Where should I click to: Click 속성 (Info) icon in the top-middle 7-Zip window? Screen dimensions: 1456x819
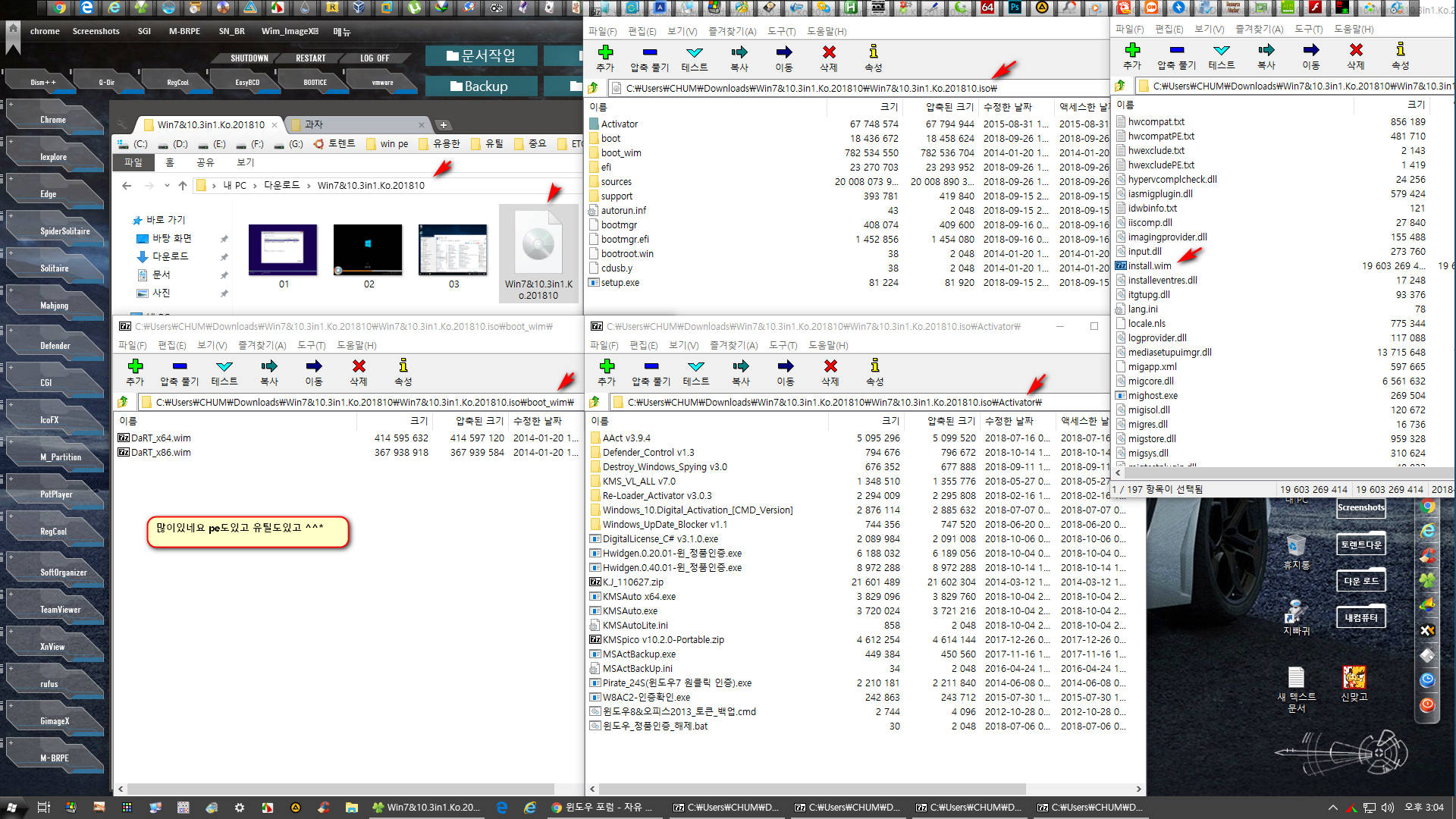pos(874,52)
